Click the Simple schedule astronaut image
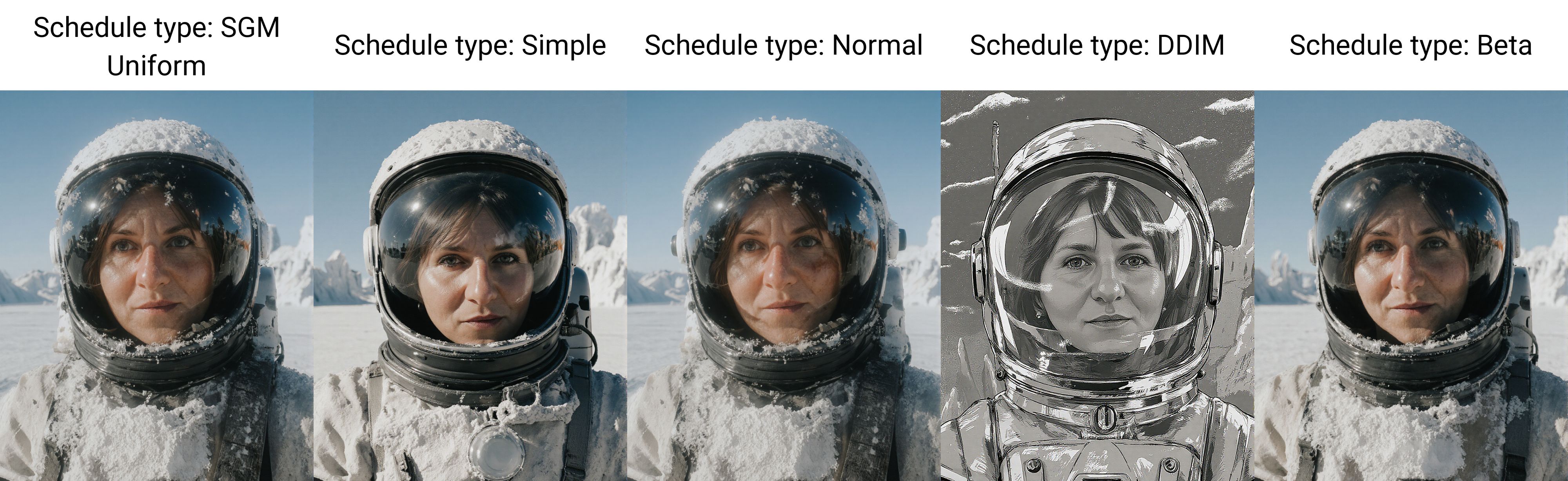Viewport: 1568px width, 481px height. click(470, 286)
